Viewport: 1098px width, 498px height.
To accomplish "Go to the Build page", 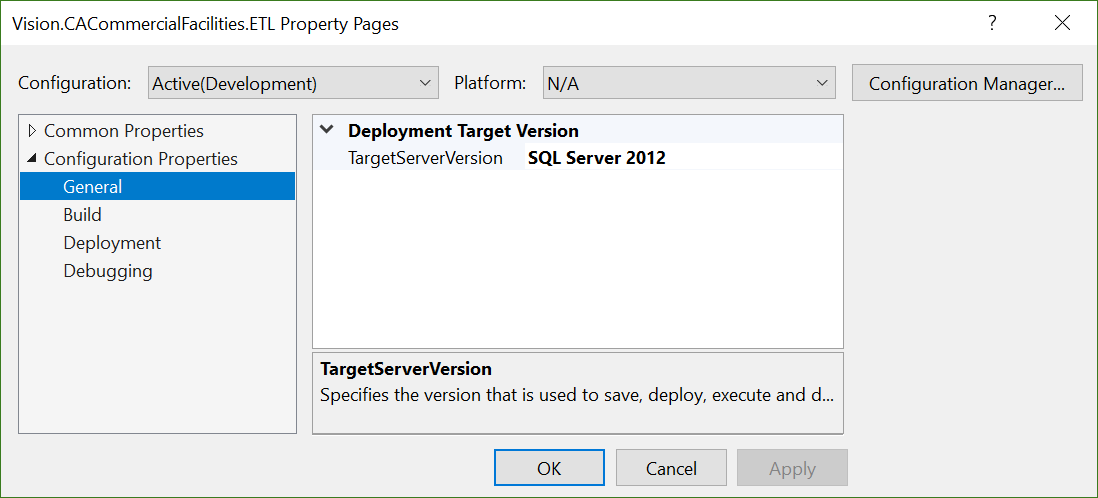I will tap(82, 215).
